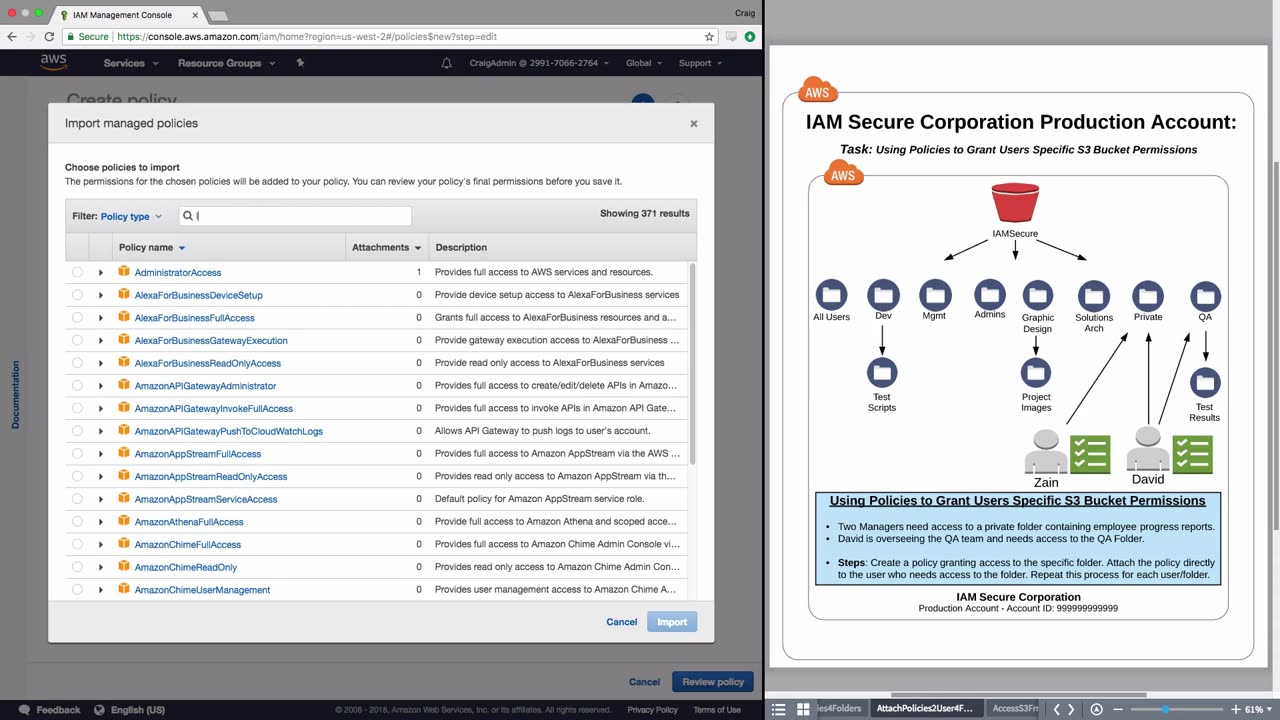Select the AlexaForBusinessFullAccess radio button
The width and height of the screenshot is (1280, 720).
[x=77, y=318]
